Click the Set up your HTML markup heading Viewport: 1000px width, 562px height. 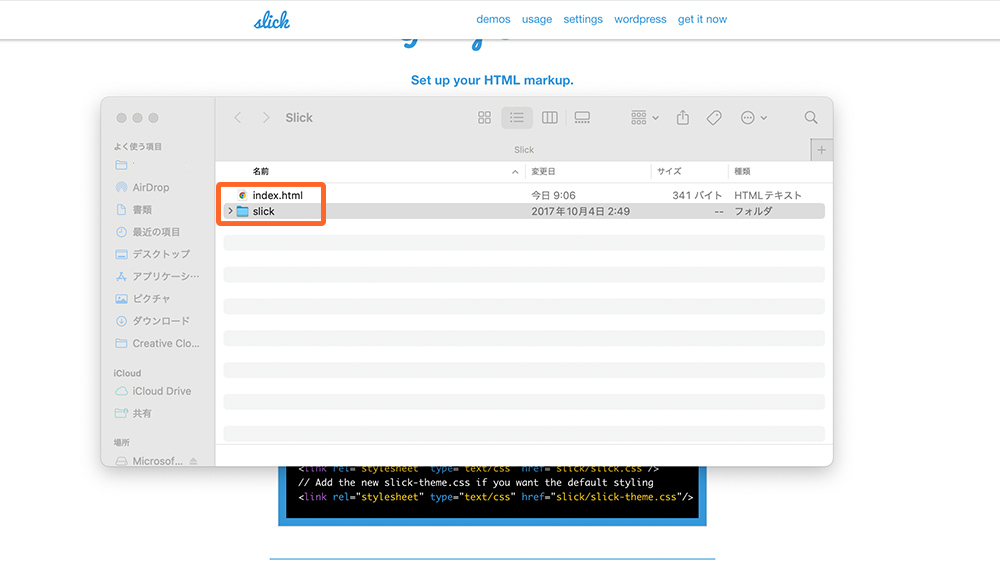(492, 80)
